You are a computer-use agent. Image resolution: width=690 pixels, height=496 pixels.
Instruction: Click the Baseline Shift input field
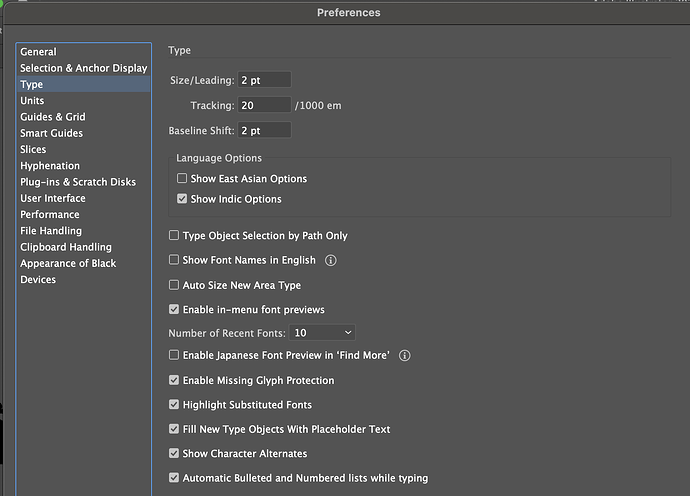[x=264, y=130]
